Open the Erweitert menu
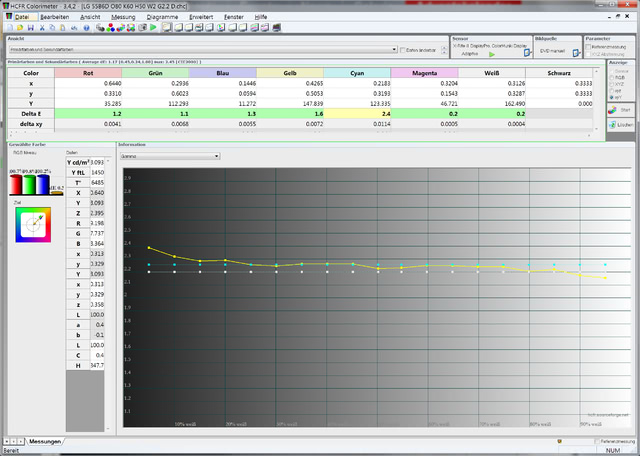 pyautogui.click(x=201, y=17)
